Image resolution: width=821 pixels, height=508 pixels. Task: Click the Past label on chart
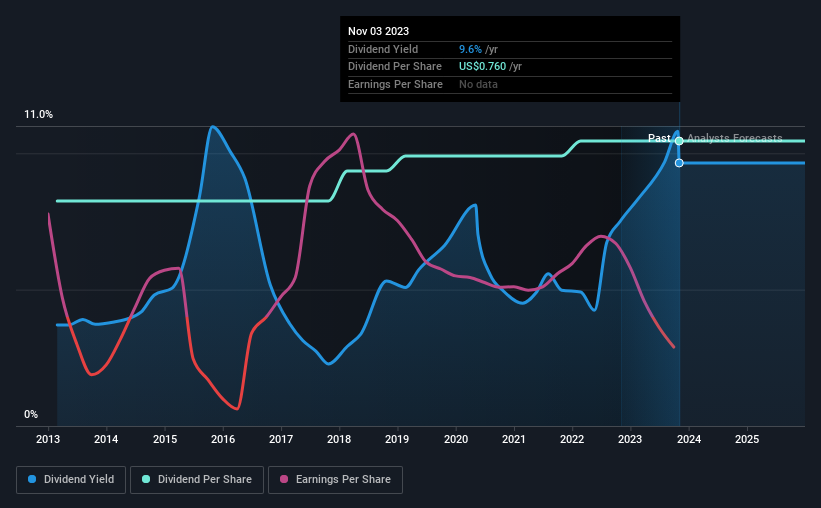tap(659, 138)
